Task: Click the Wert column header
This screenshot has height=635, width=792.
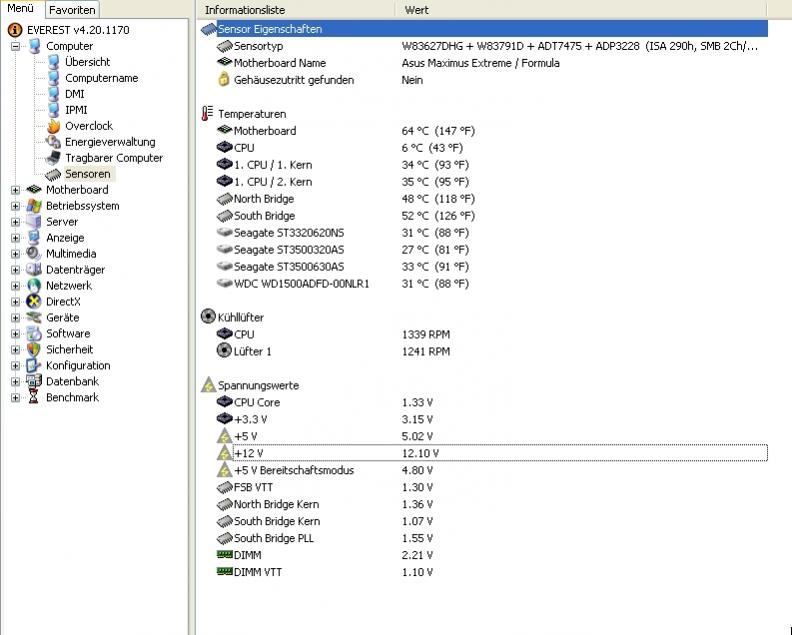Action: tap(581, 10)
